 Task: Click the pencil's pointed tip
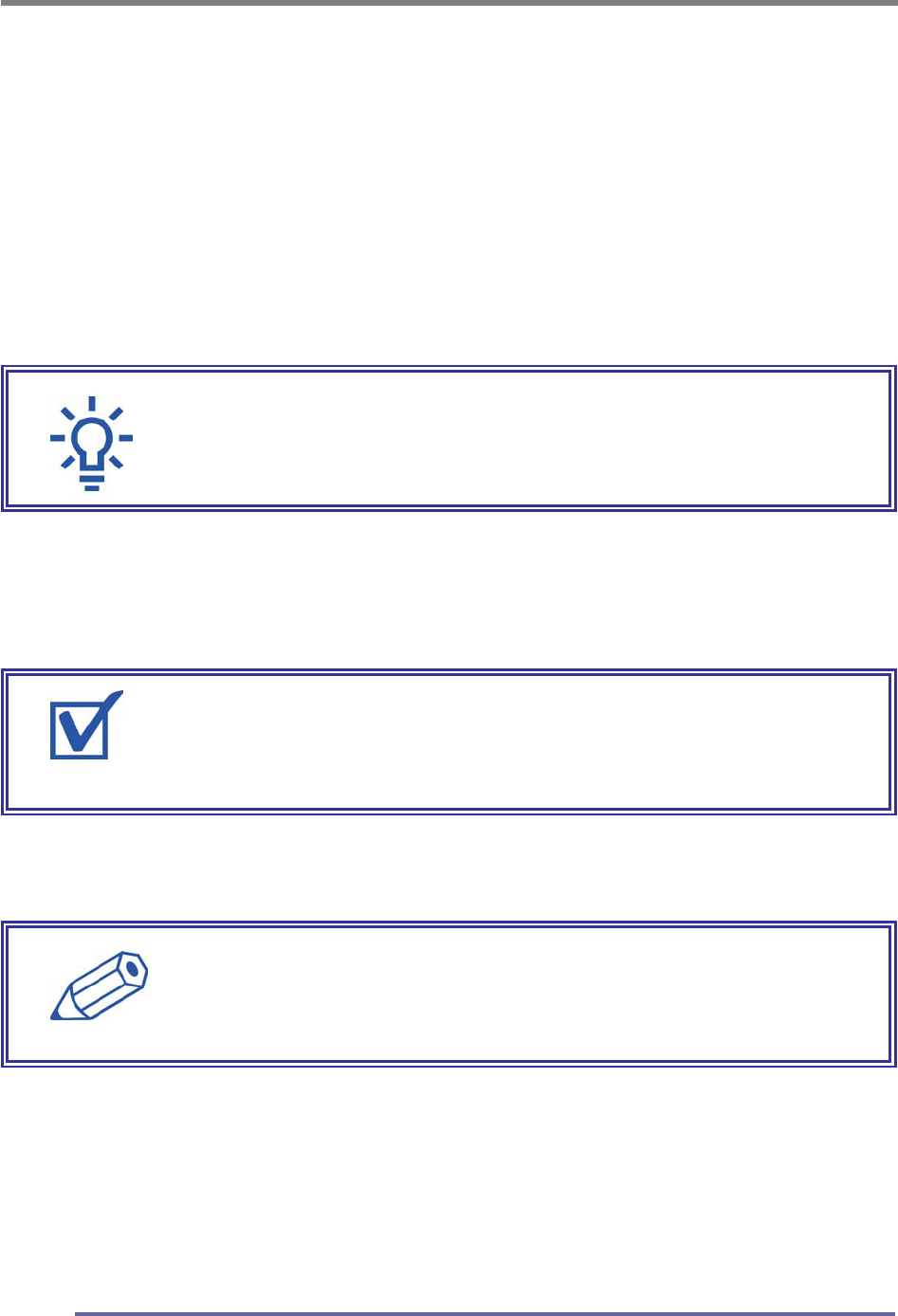56,1015
